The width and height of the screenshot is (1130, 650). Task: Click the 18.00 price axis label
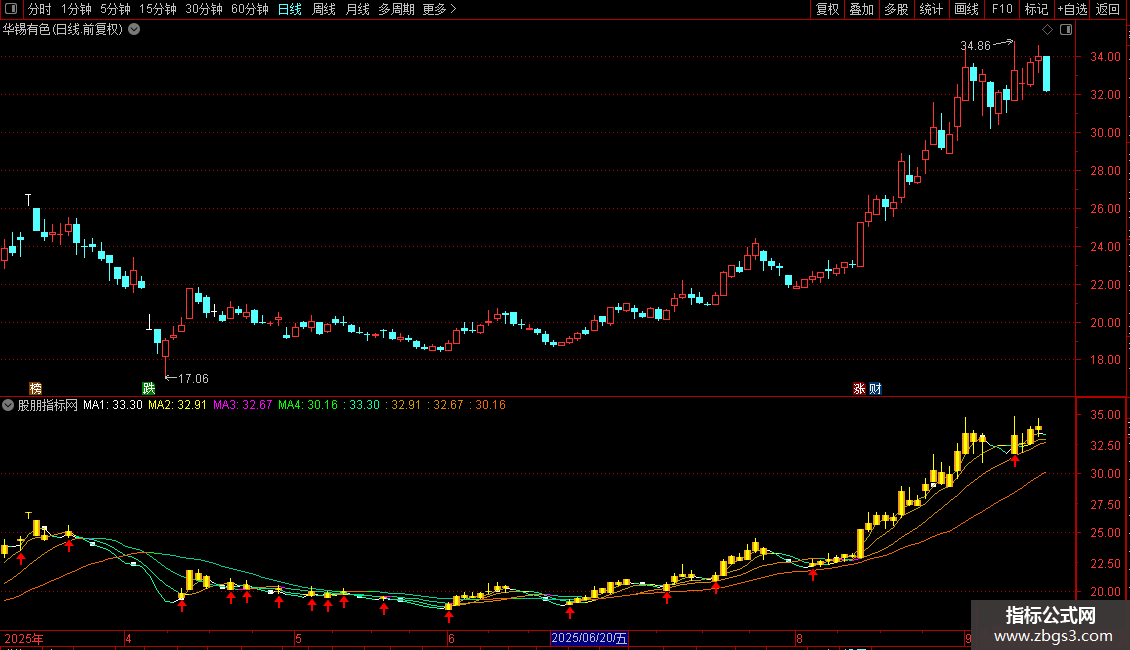point(1105,360)
